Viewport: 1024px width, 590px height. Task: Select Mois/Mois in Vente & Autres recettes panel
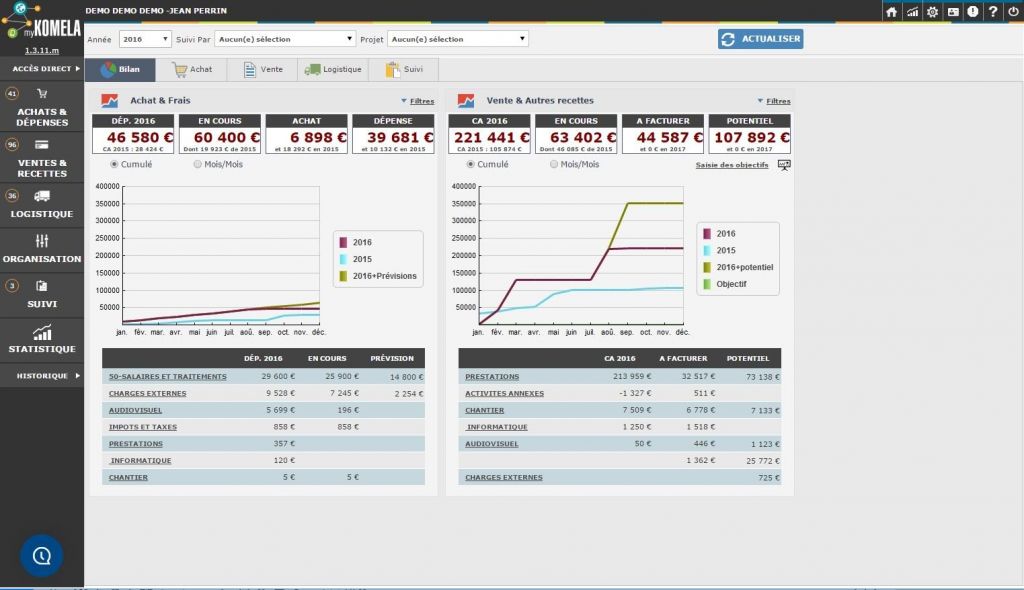point(555,164)
